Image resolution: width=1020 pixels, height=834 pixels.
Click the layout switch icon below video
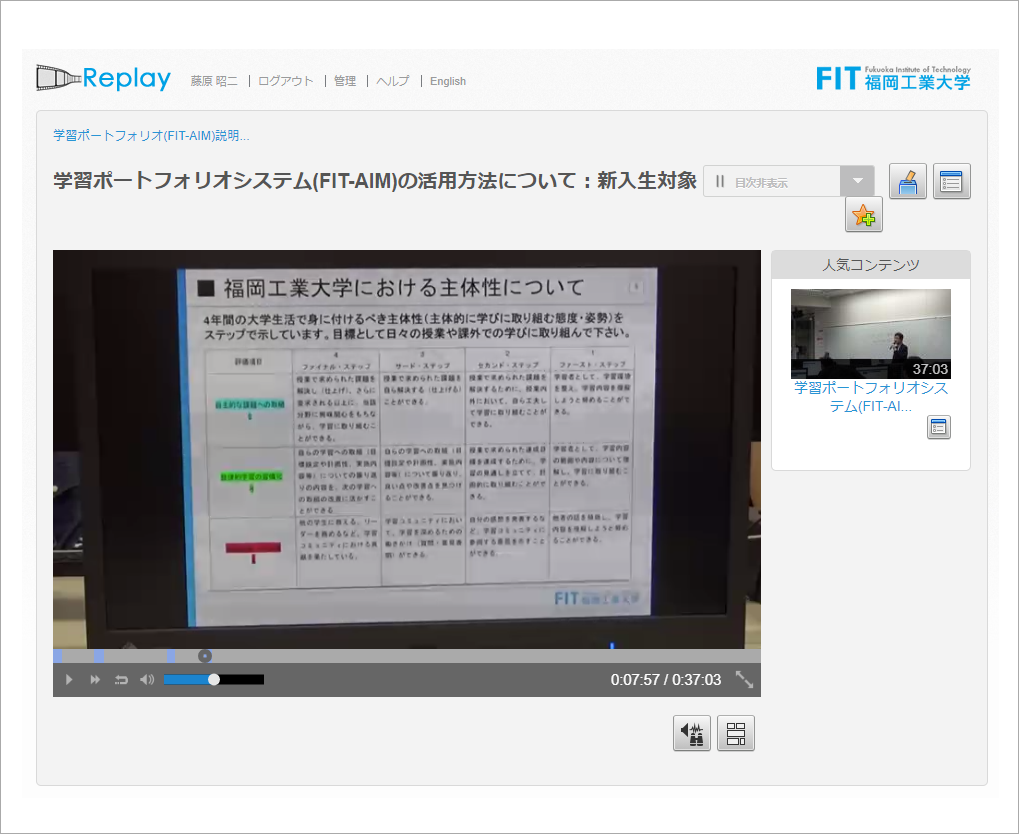pos(736,734)
